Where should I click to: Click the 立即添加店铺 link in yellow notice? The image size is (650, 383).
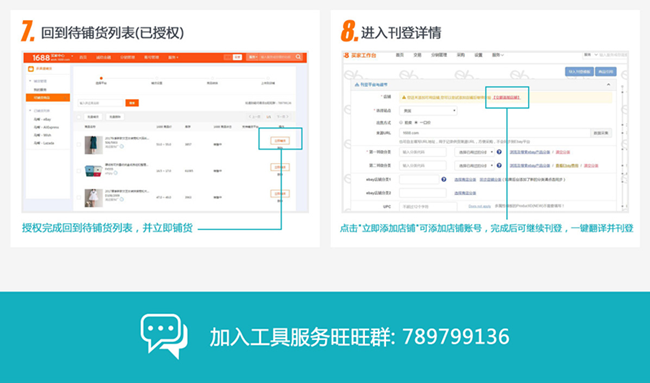pos(506,97)
